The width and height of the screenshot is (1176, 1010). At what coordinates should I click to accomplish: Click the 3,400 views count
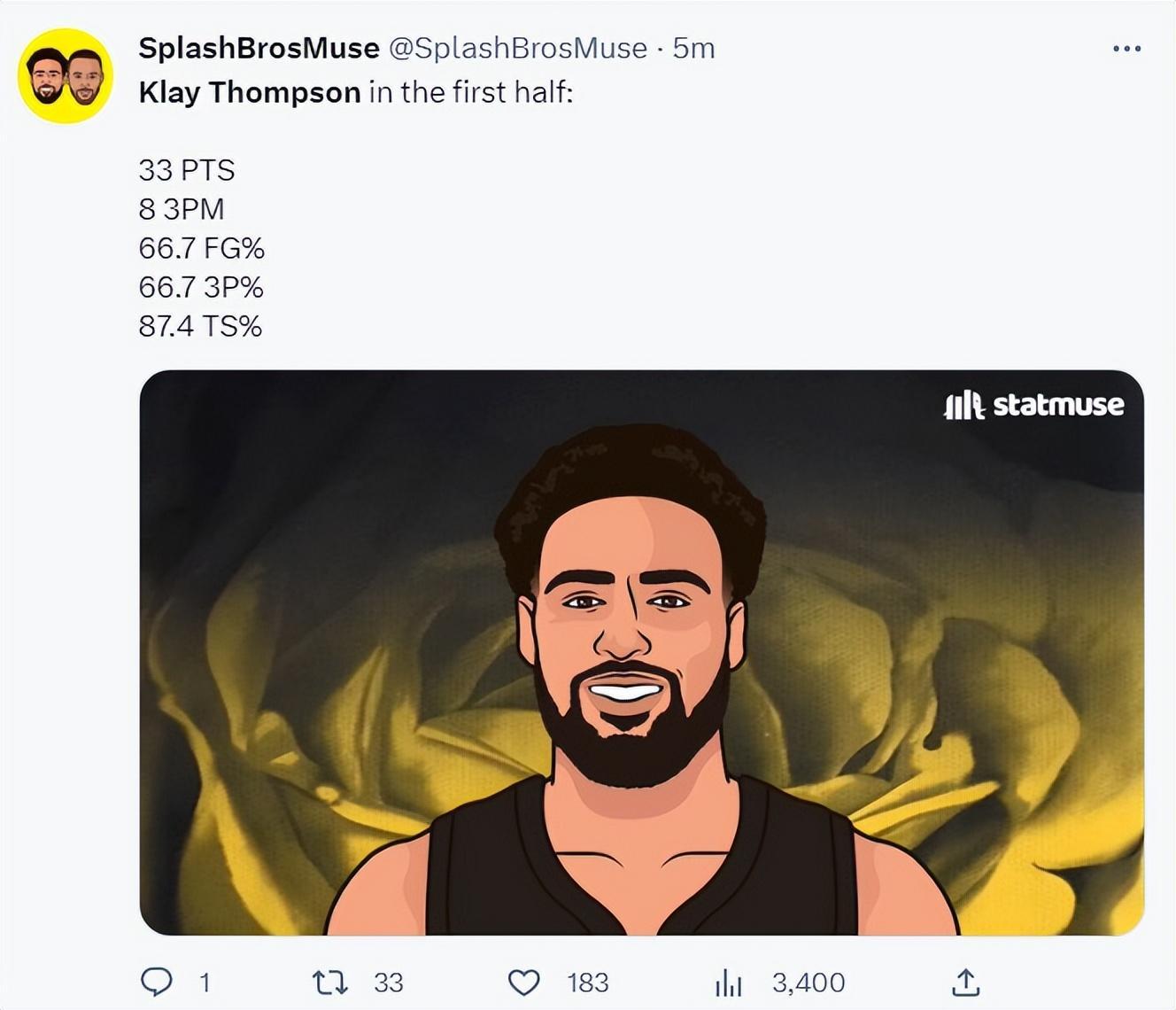point(808,983)
